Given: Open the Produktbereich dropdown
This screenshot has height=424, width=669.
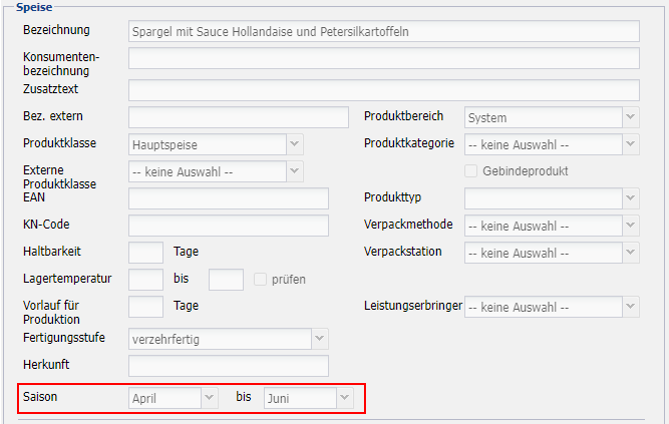Looking at the screenshot, I should (551, 117).
